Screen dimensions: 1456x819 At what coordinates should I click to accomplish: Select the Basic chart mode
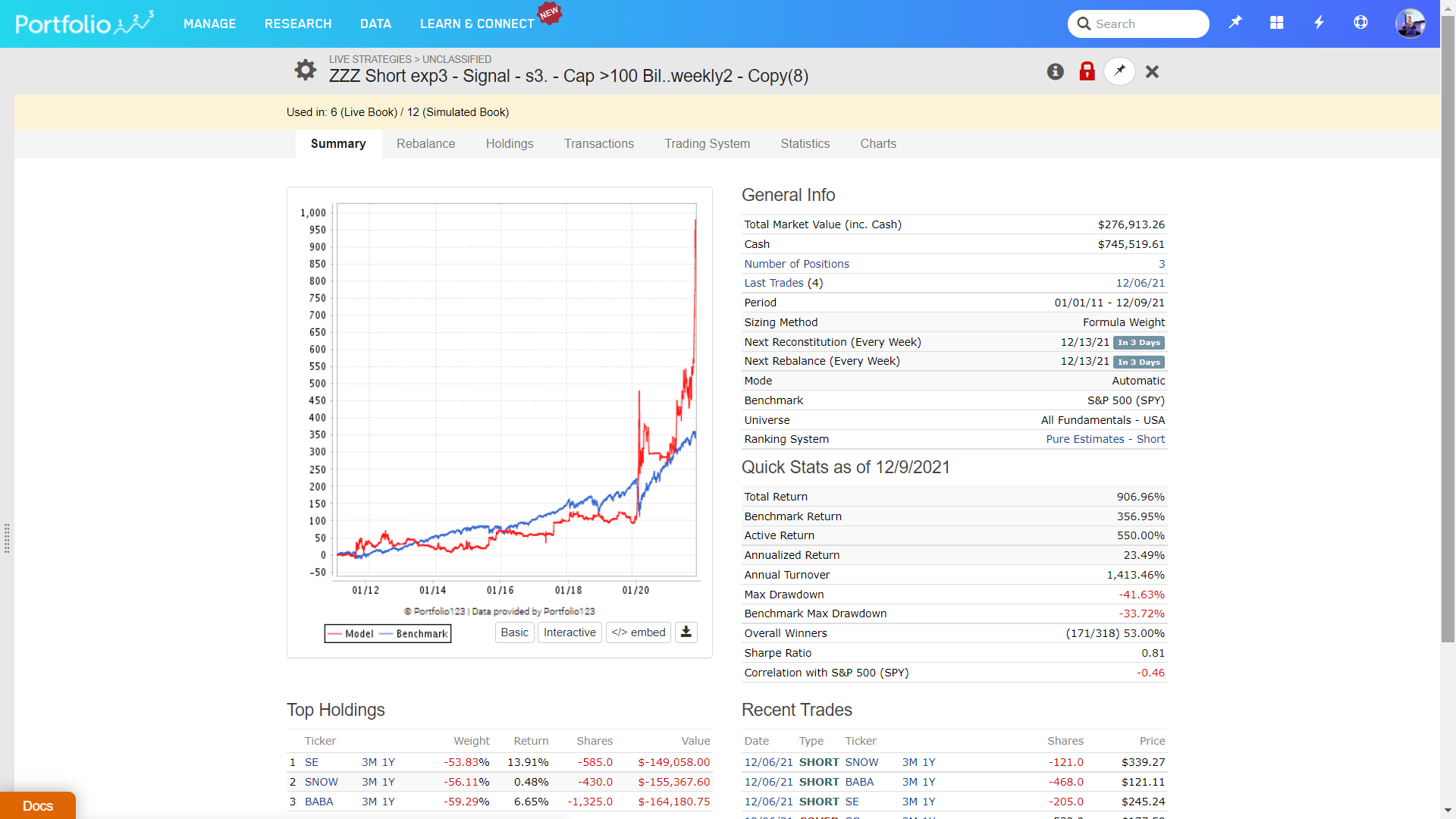pyautogui.click(x=514, y=632)
